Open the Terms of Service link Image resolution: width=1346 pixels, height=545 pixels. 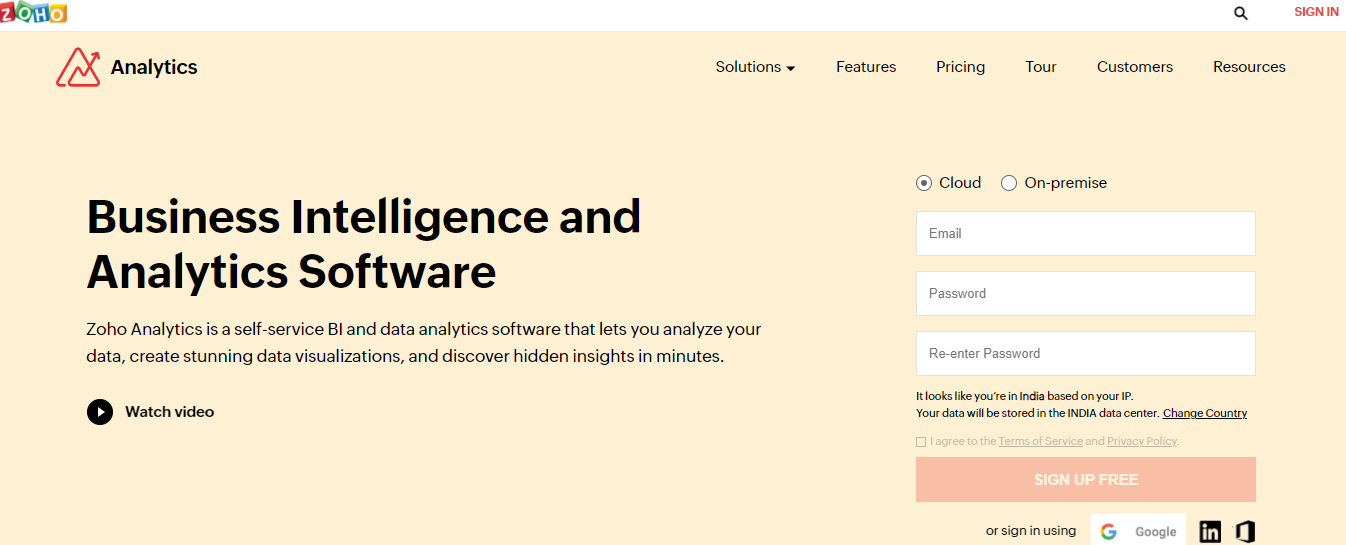(1040, 441)
